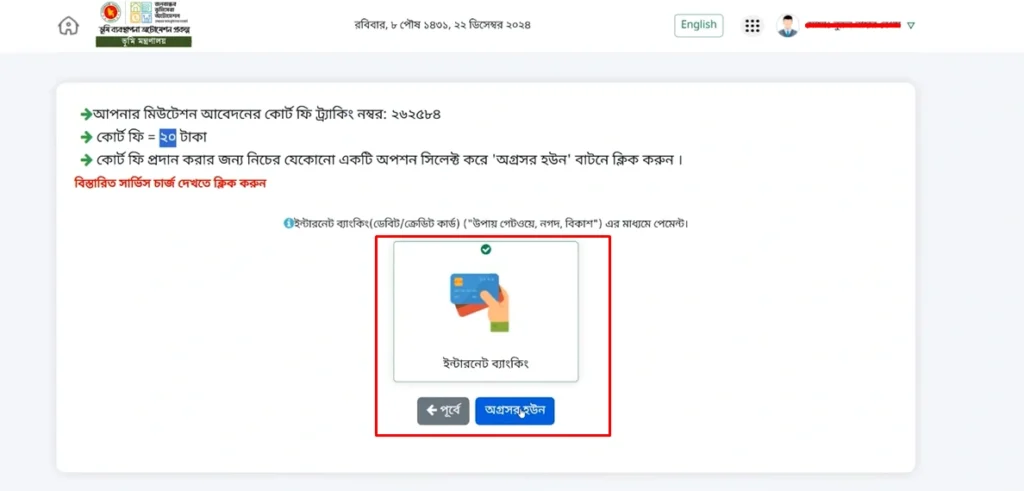The width and height of the screenshot is (1024, 491).
Task: Open the redacted username menu
Action: 852,25
